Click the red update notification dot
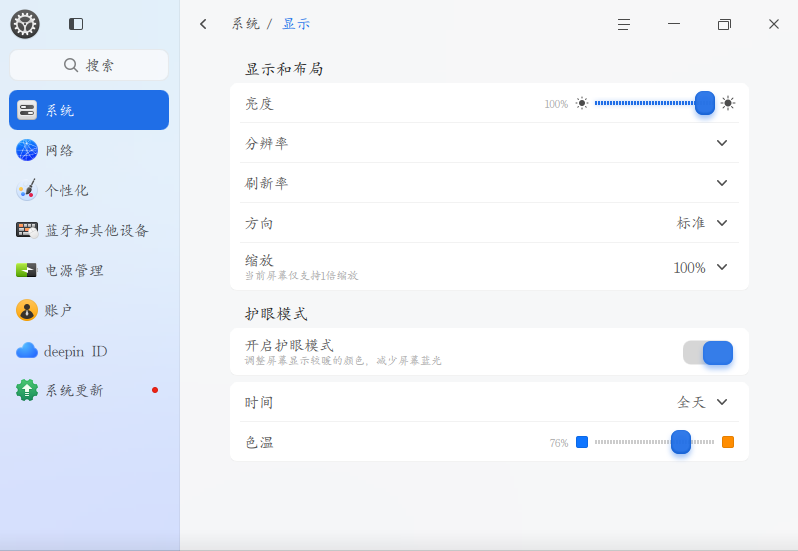 point(155,390)
